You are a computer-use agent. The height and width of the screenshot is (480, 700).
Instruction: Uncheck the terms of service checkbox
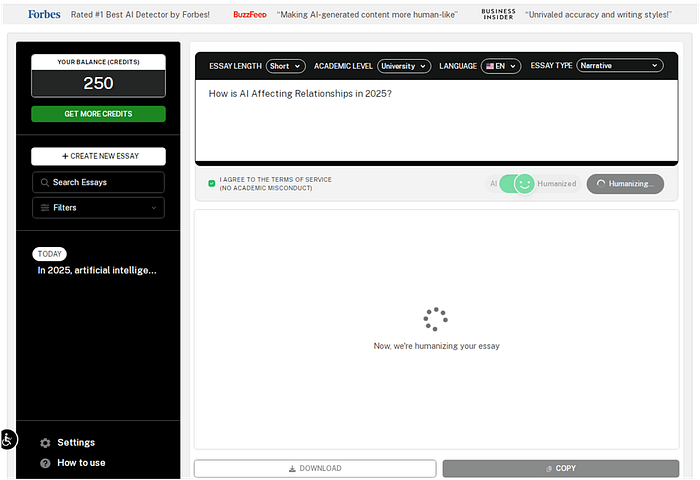point(211,183)
